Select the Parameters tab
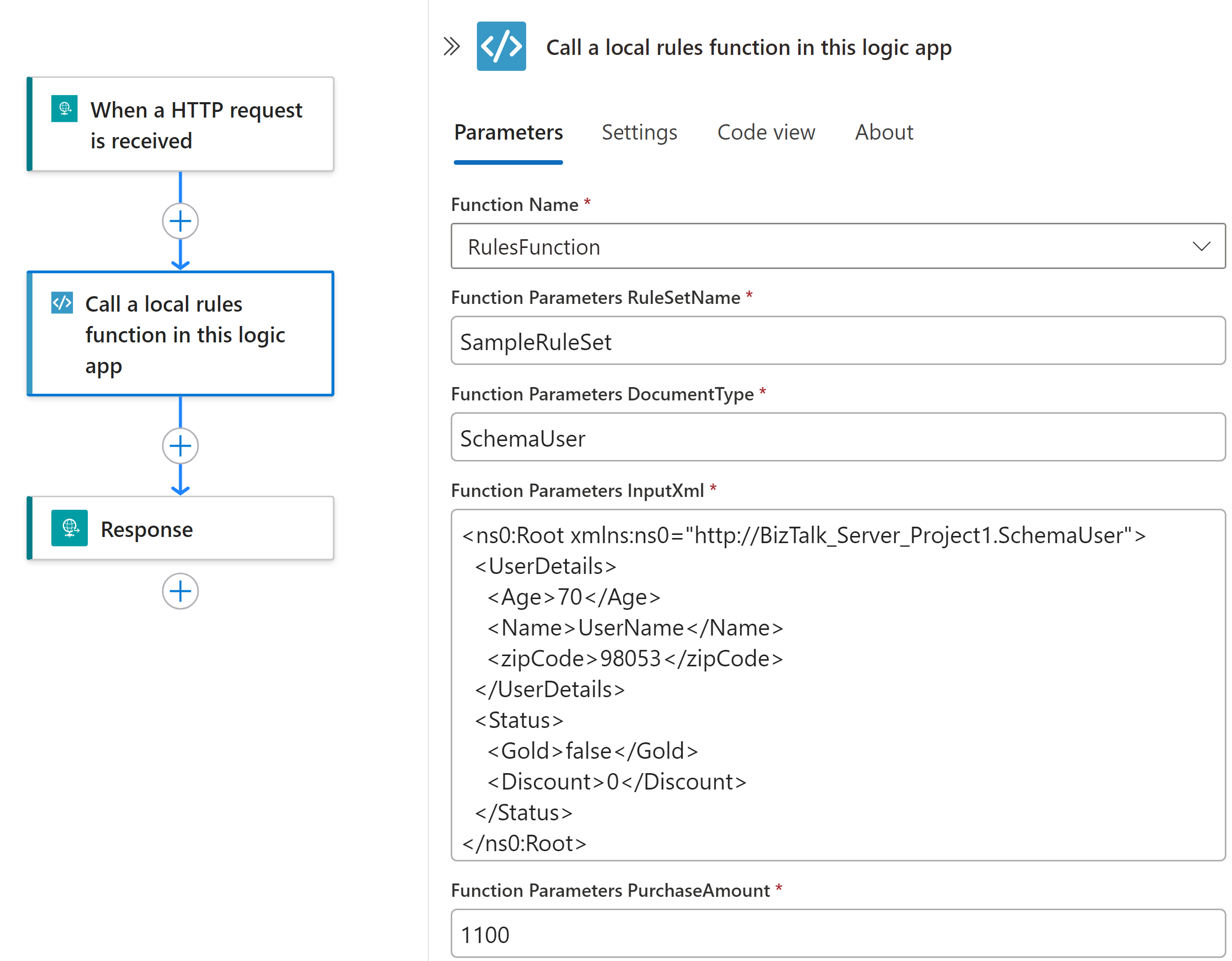The image size is (1232, 961). click(508, 132)
